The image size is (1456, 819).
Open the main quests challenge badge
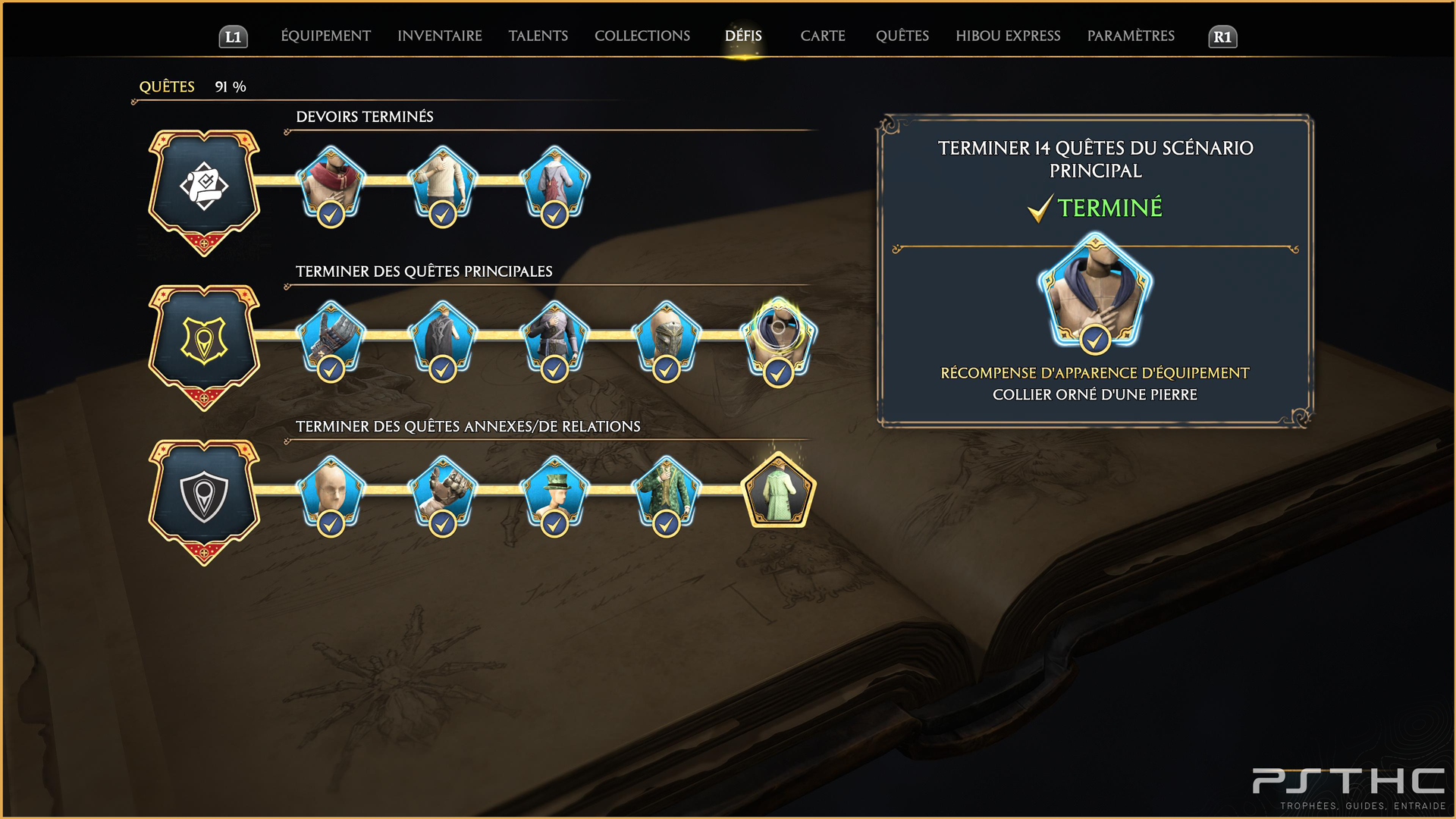coord(204,347)
